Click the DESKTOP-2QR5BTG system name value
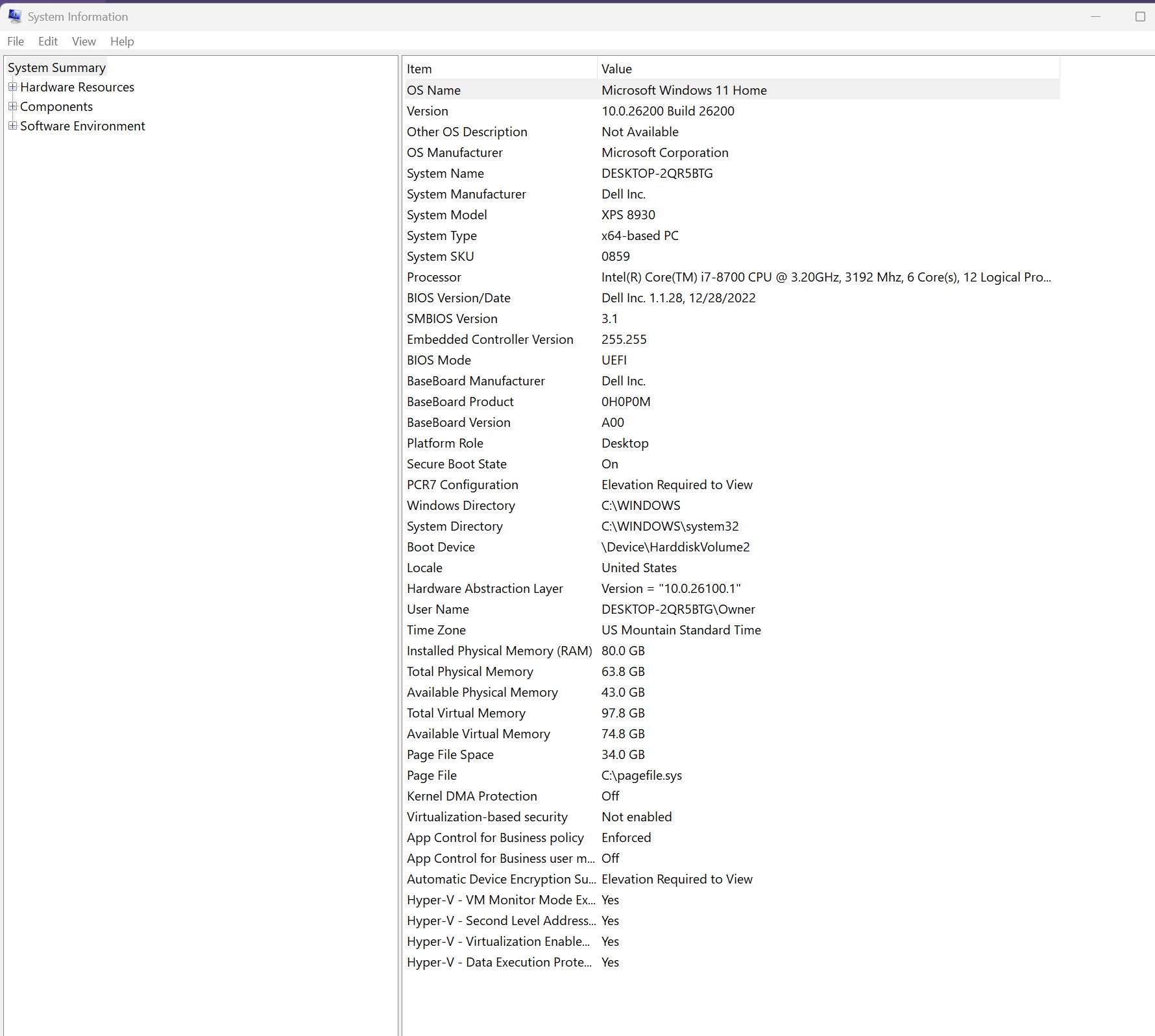The width and height of the screenshot is (1155, 1036). tap(657, 173)
